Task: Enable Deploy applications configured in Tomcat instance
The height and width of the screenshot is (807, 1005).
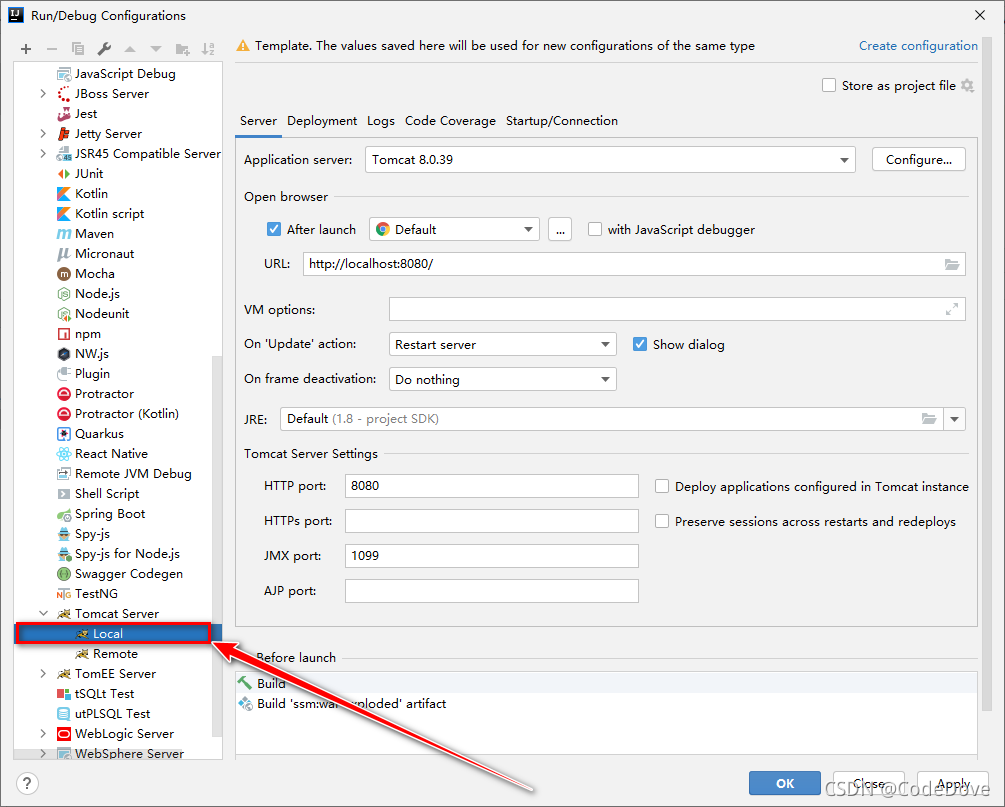Action: (662, 487)
